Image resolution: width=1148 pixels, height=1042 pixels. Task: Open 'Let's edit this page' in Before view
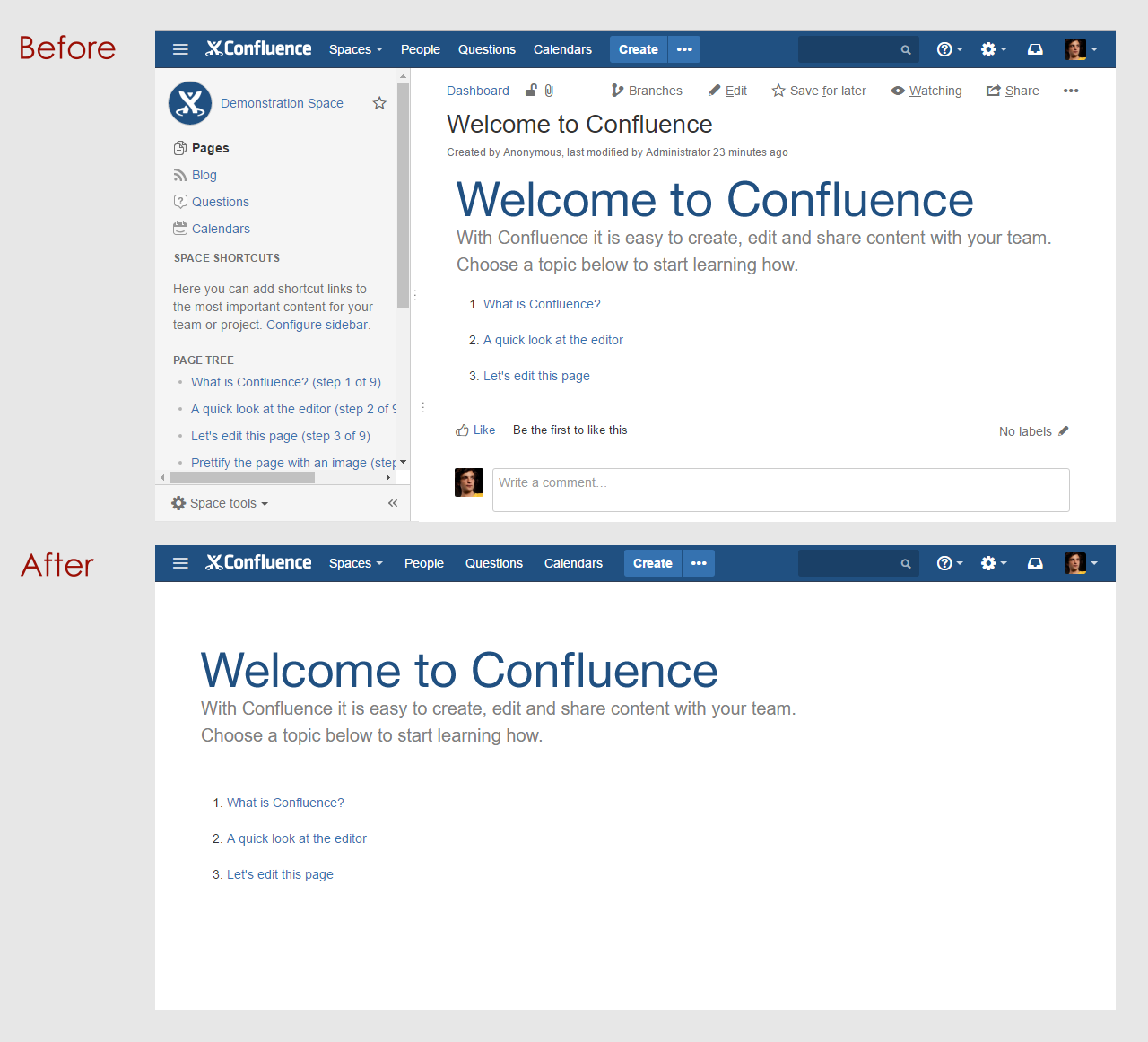[536, 376]
